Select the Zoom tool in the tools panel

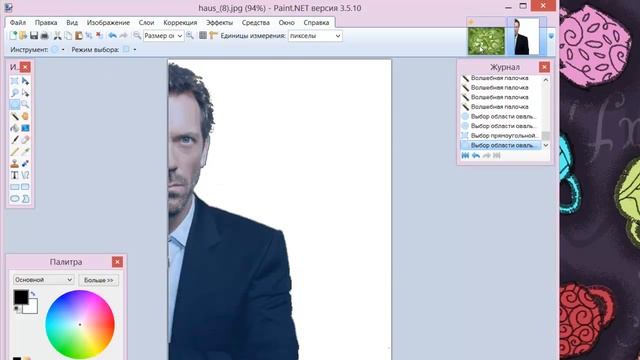click(x=25, y=104)
